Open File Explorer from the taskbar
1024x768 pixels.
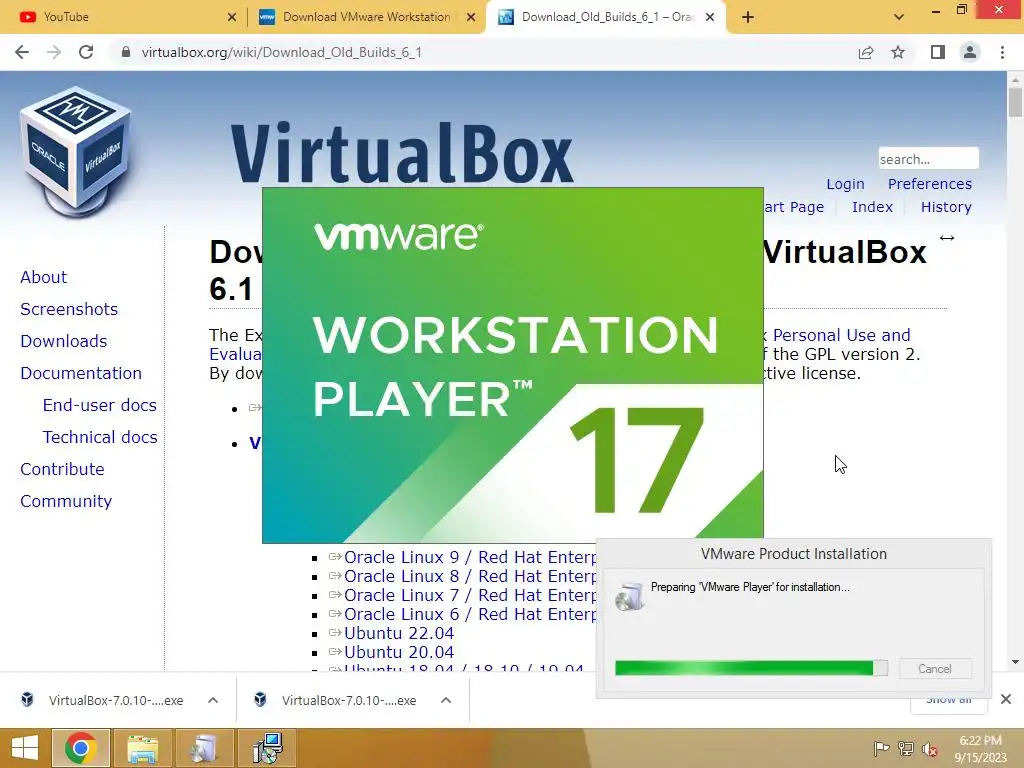[142, 748]
